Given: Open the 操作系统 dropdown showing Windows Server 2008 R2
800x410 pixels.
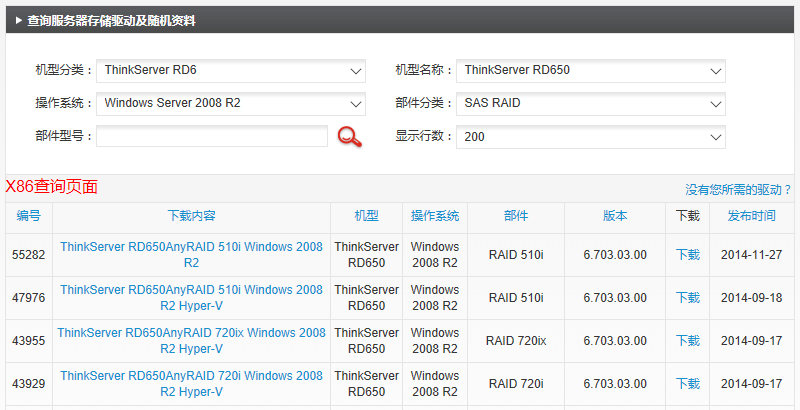Looking at the screenshot, I should point(231,104).
